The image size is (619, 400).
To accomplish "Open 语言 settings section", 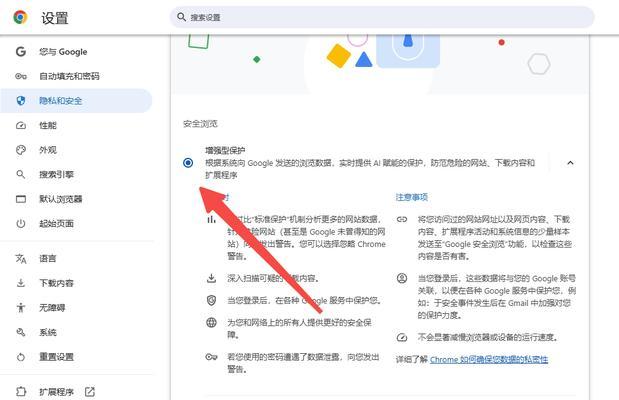I will 48,259.
